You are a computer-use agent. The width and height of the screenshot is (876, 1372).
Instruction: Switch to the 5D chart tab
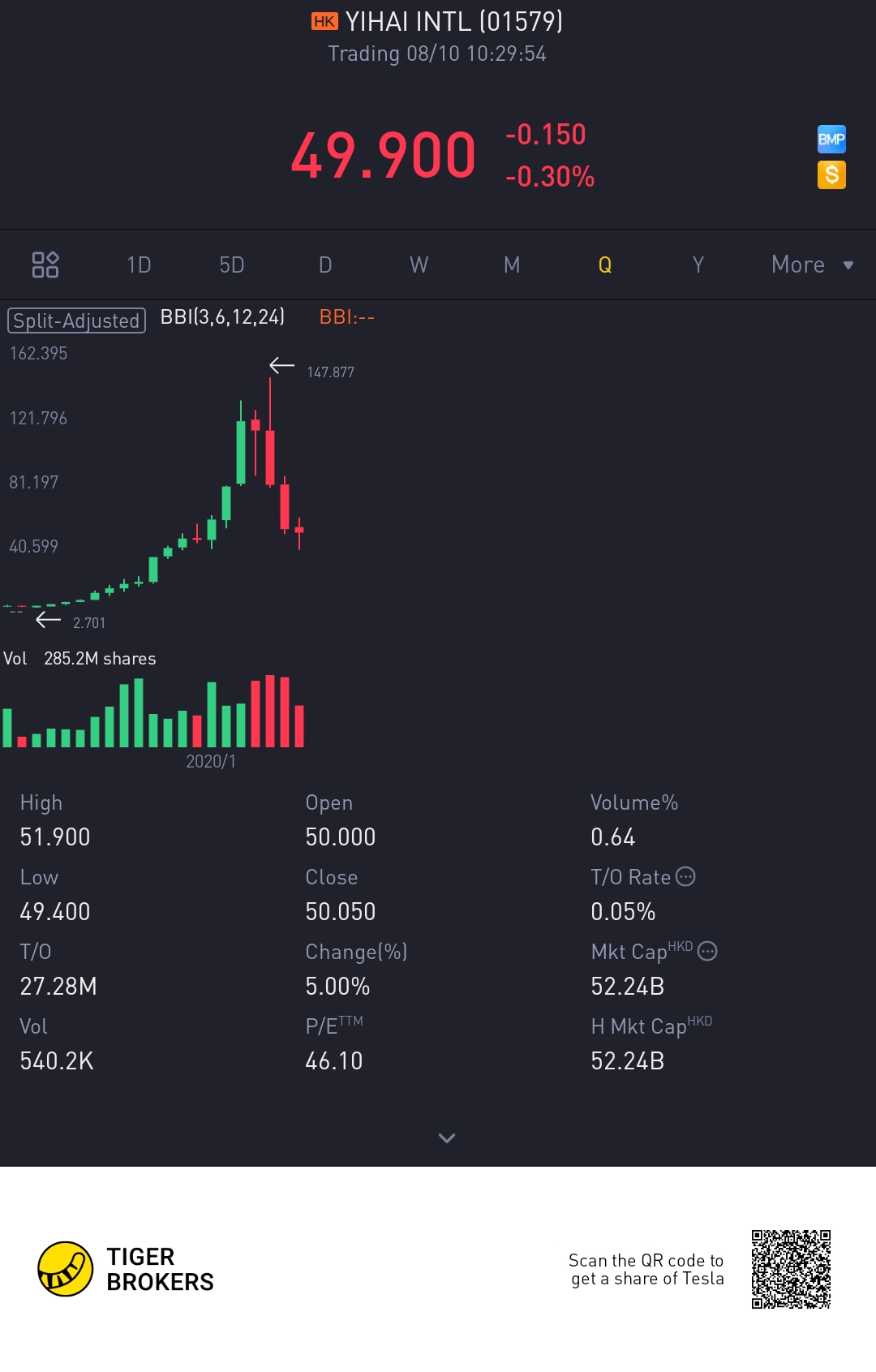pos(232,265)
